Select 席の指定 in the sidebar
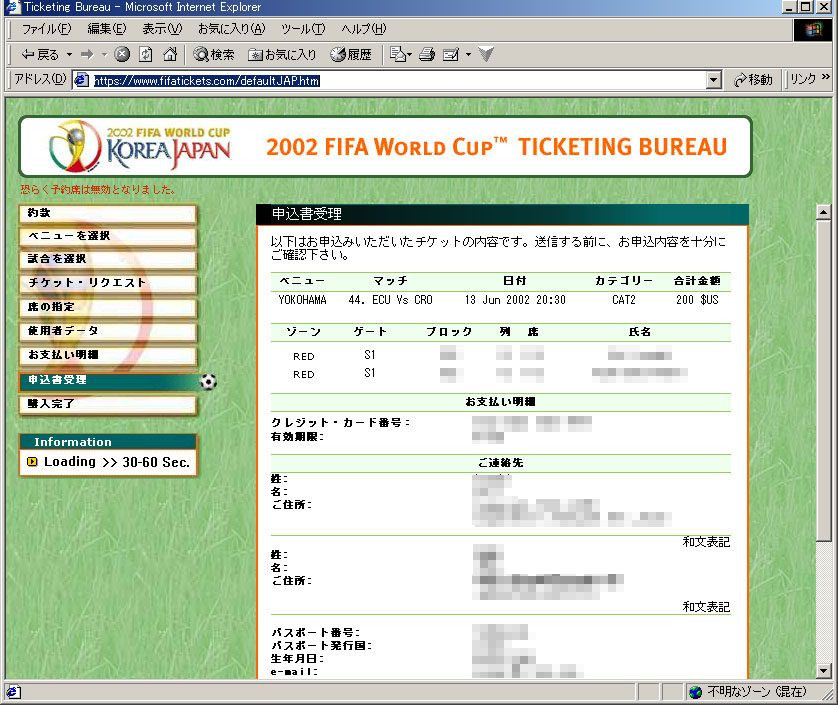 coord(108,307)
